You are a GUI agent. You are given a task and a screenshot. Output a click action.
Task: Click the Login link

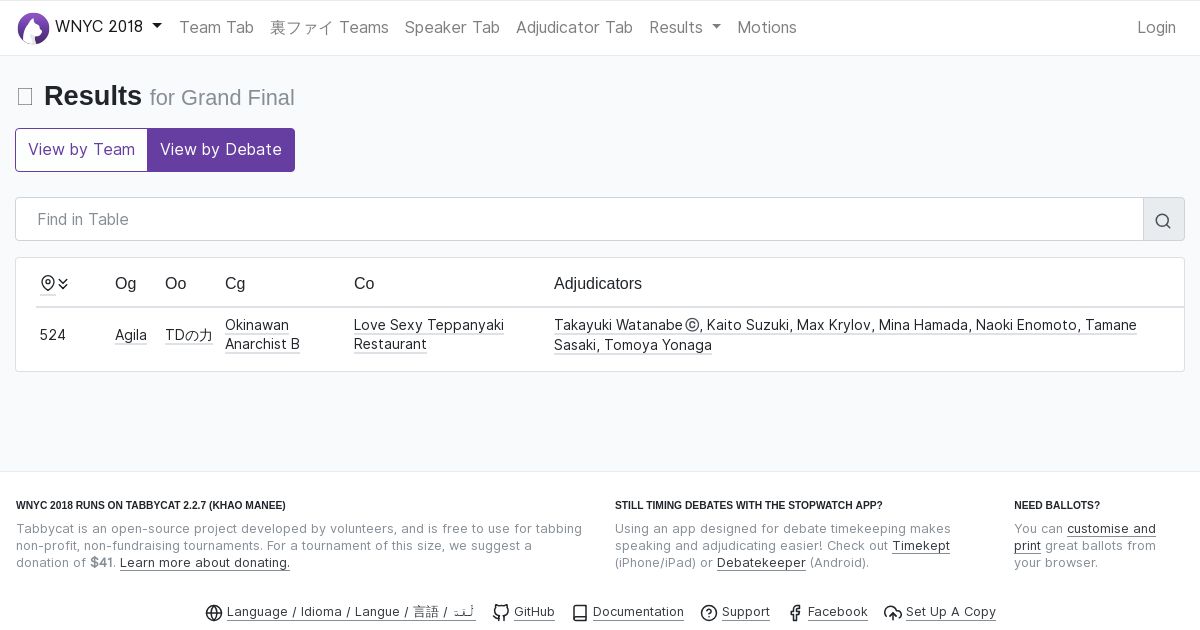tap(1156, 27)
